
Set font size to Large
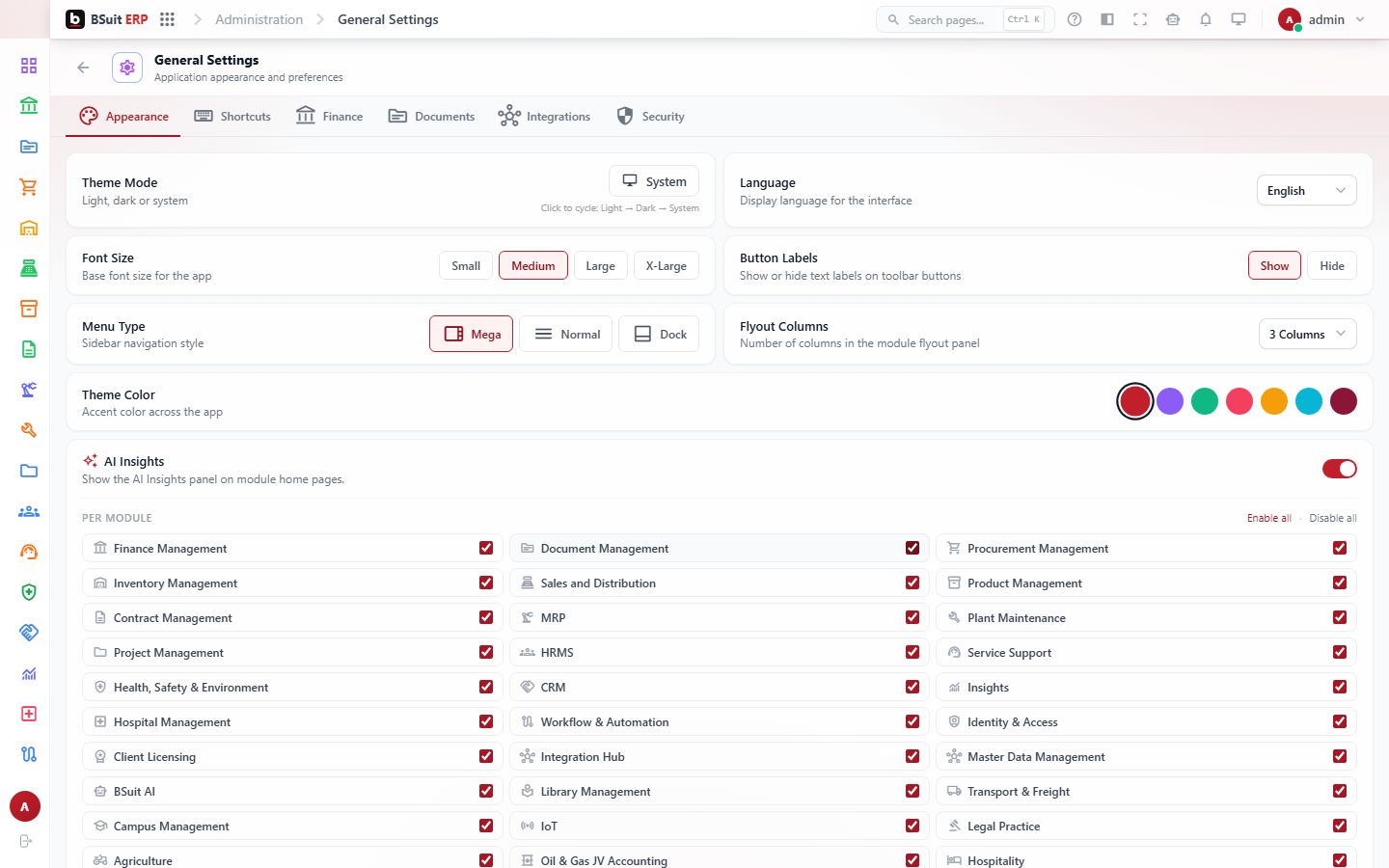point(600,265)
